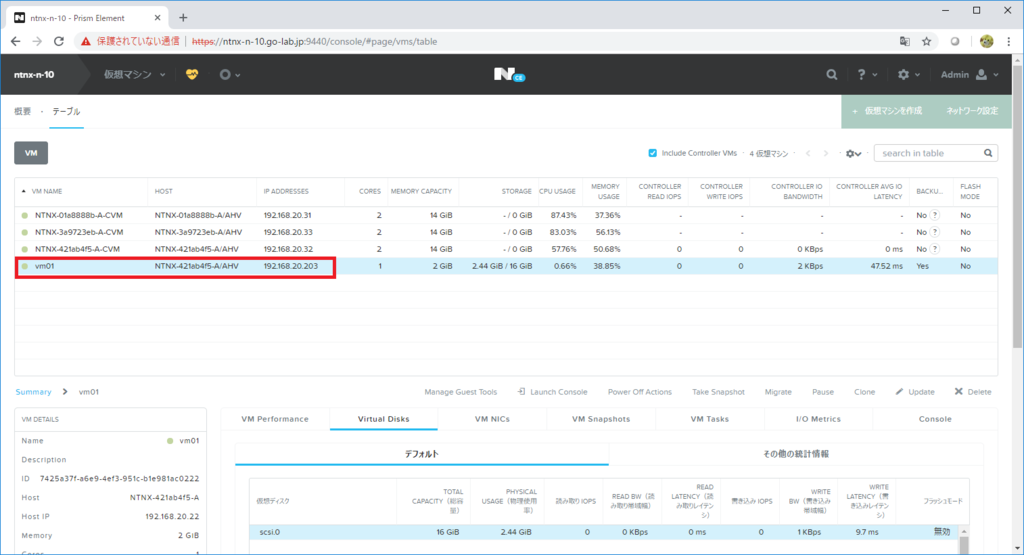Sort by CPU USAGE column header

coord(557,191)
